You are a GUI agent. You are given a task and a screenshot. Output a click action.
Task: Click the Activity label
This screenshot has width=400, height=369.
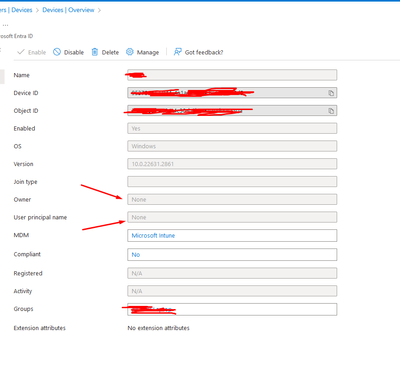(x=23, y=291)
